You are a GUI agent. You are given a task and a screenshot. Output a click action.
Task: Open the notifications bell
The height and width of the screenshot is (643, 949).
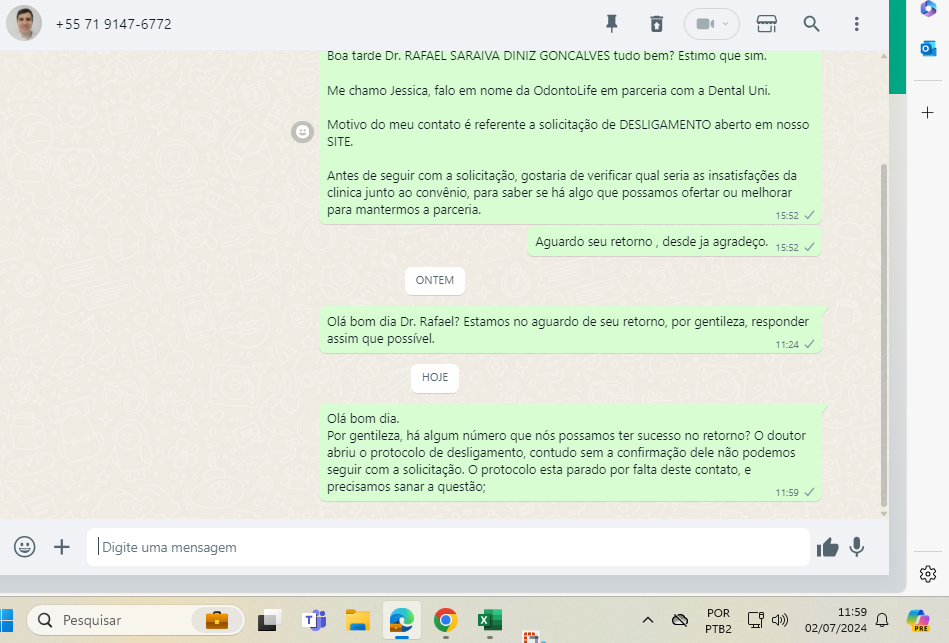click(x=882, y=620)
